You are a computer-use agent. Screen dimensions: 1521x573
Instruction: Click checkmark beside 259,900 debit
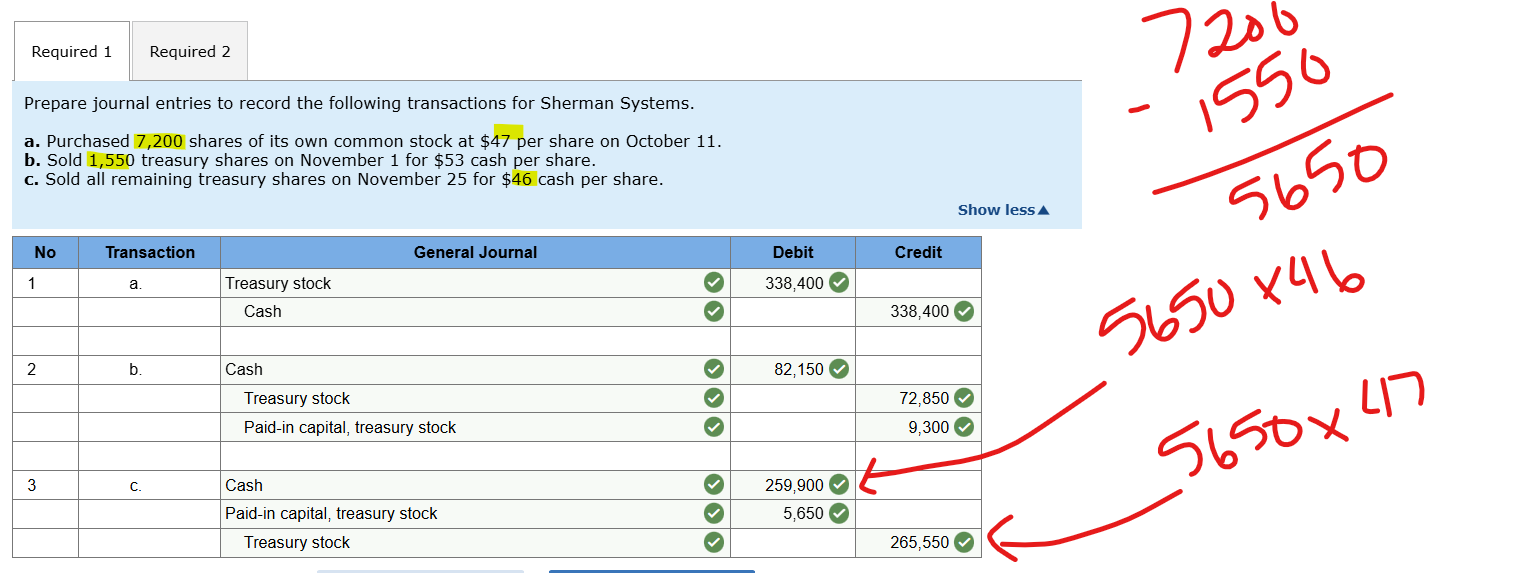[839, 485]
